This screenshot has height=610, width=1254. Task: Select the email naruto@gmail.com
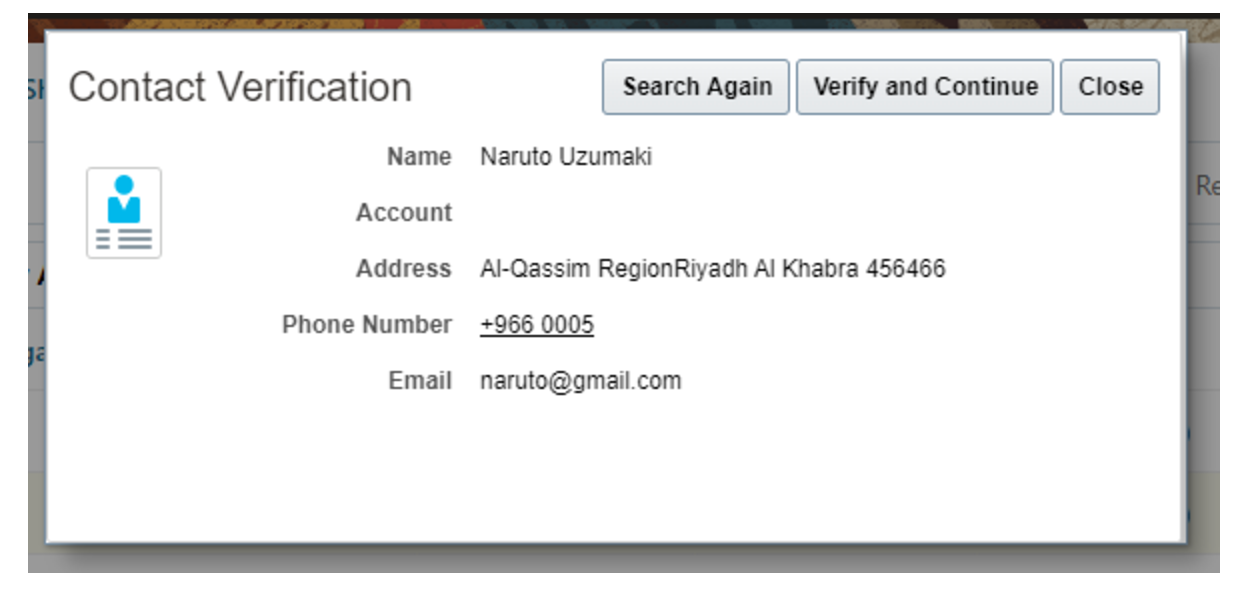[x=581, y=381]
